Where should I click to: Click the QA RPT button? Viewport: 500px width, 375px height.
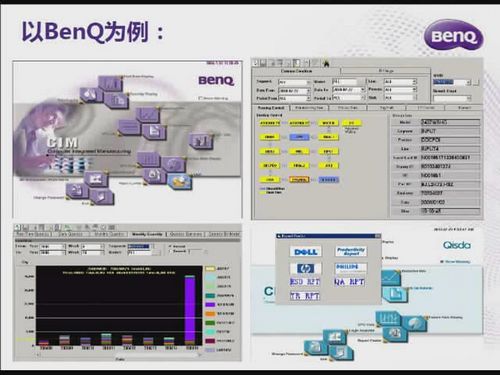(349, 282)
